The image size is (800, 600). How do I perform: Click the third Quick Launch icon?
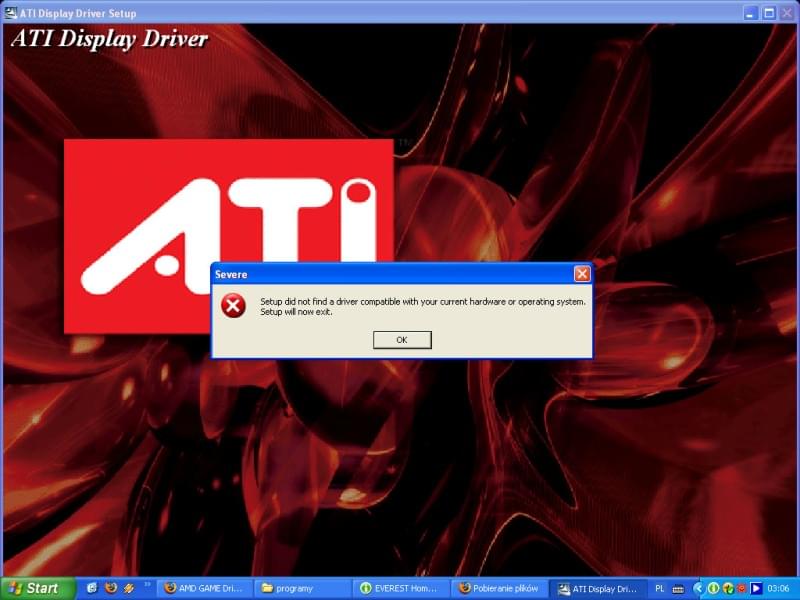click(x=129, y=588)
